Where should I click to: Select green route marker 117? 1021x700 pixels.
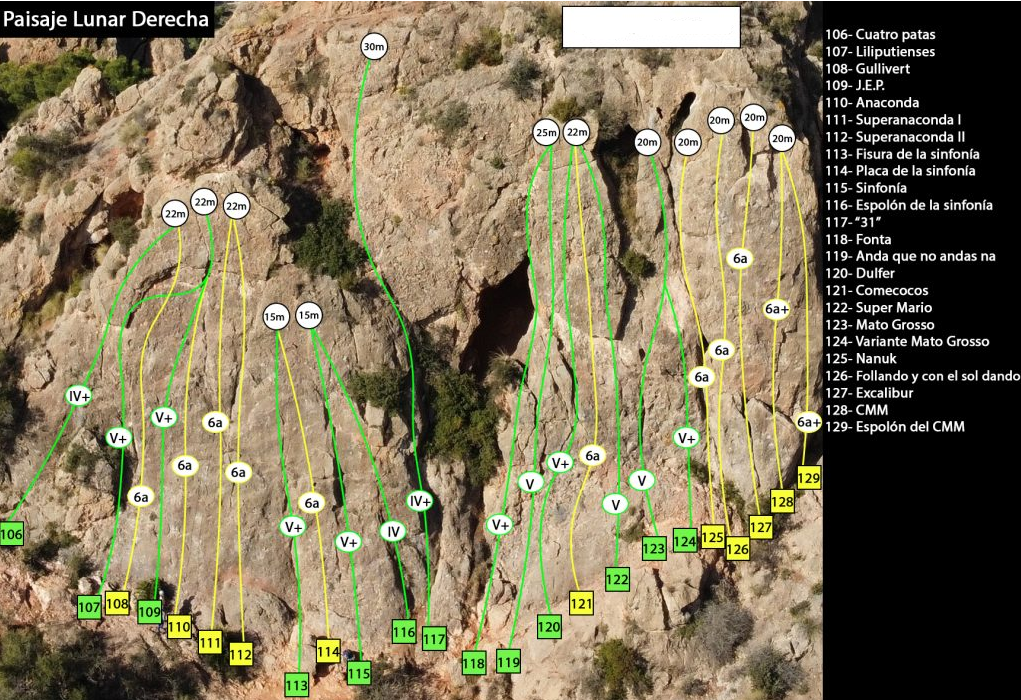(x=434, y=638)
